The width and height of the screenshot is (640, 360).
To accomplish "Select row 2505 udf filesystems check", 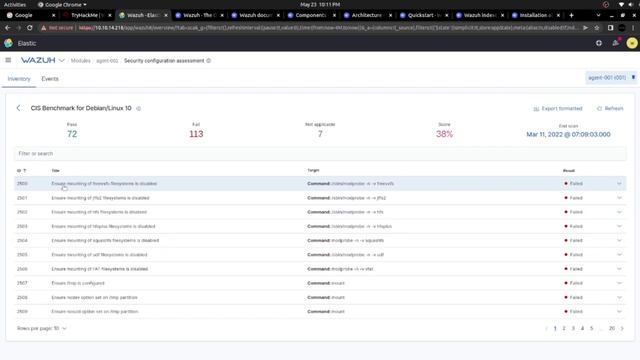I will pyautogui.click(x=320, y=255).
